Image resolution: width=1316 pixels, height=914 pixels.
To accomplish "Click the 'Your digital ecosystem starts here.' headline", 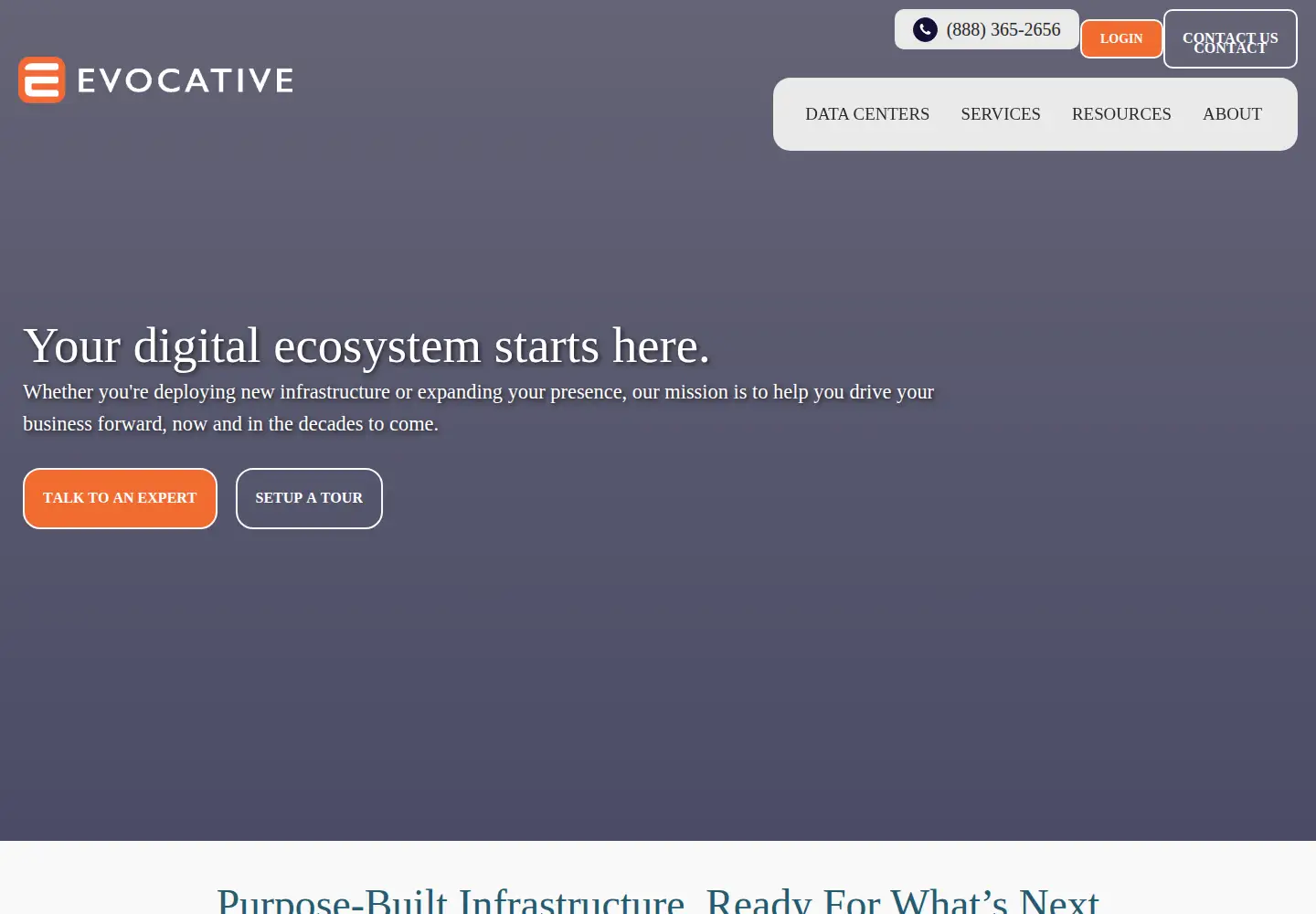I will click(x=366, y=346).
